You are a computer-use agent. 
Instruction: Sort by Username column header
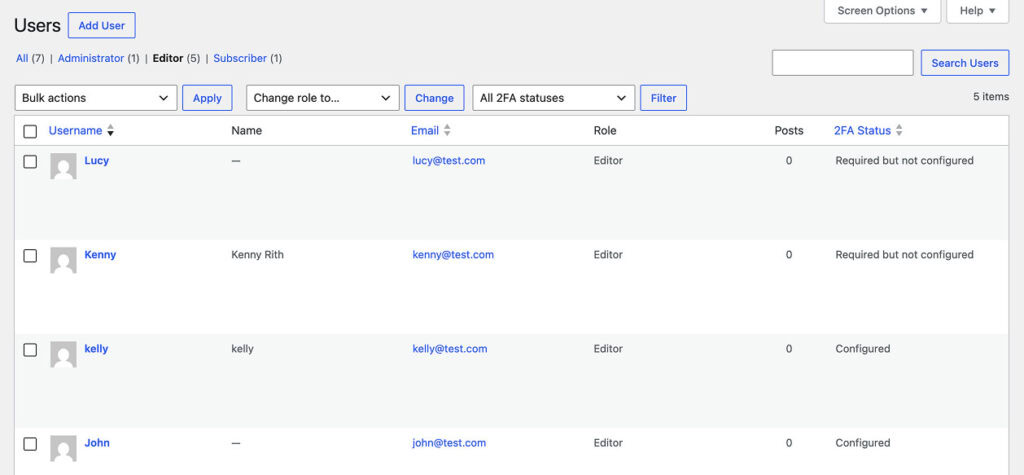tap(75, 131)
